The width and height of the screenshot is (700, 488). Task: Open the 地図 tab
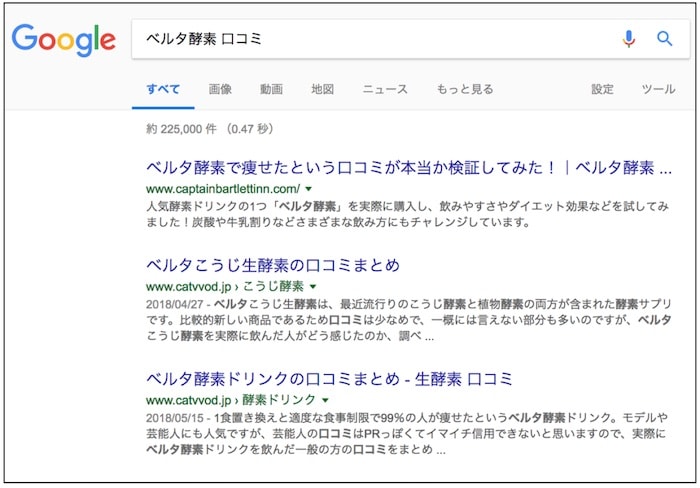tap(323, 89)
